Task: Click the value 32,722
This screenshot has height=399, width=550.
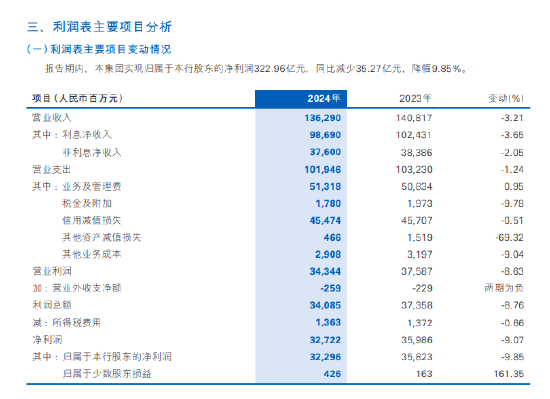Action: click(325, 340)
